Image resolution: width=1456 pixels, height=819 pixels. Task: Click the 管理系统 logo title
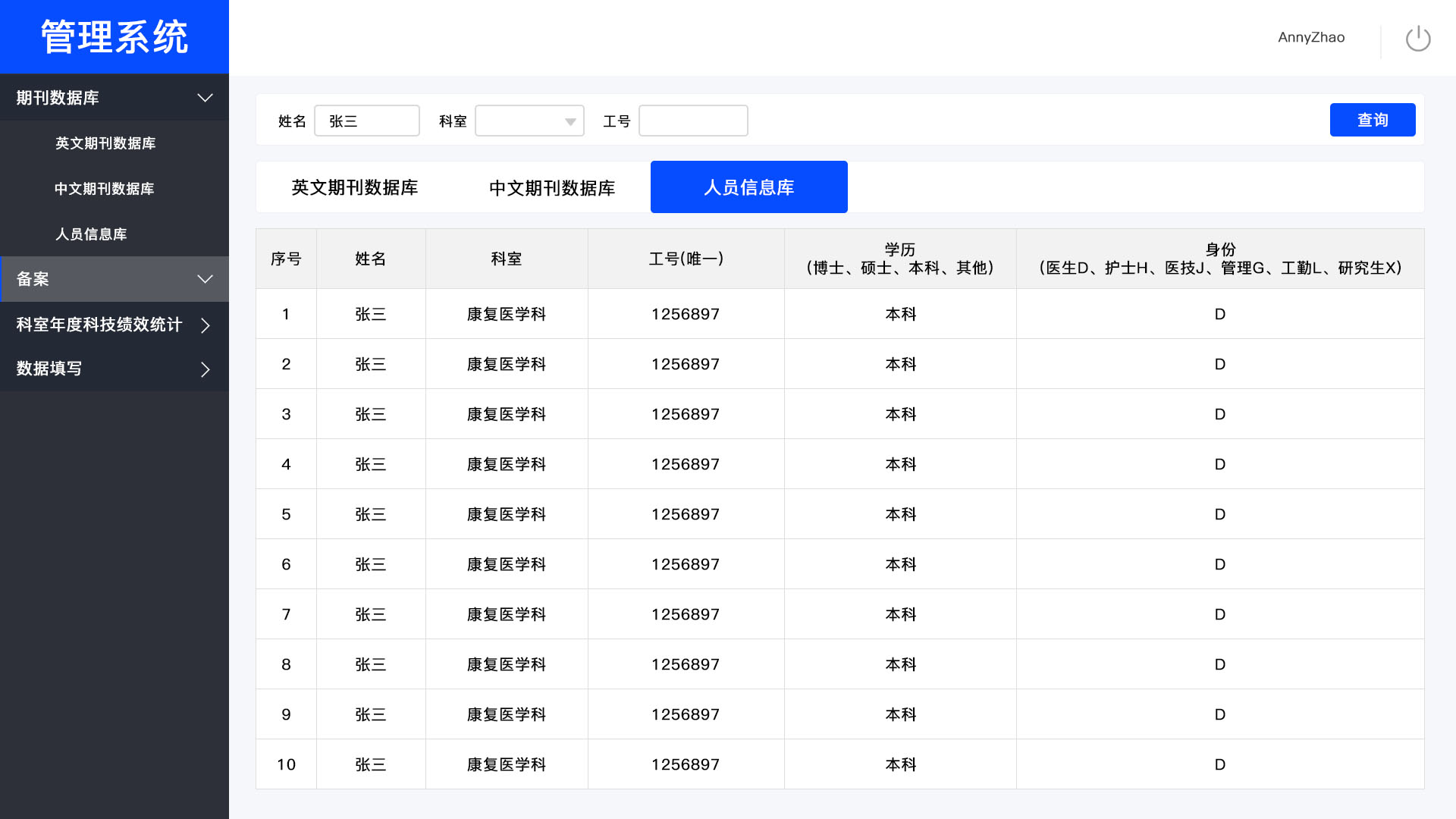click(115, 37)
